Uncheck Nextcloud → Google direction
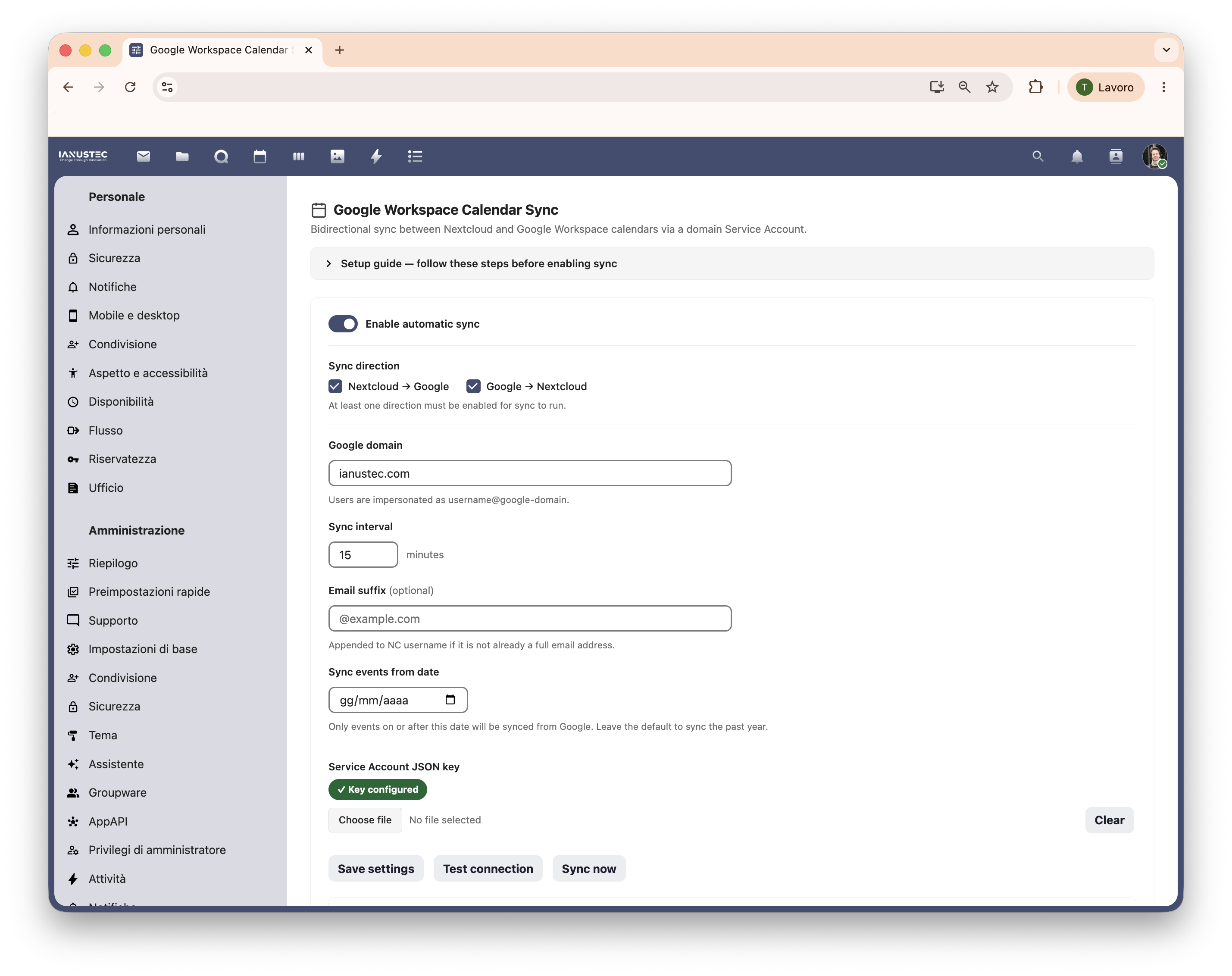Image resolution: width=1232 pixels, height=976 pixels. pos(335,386)
